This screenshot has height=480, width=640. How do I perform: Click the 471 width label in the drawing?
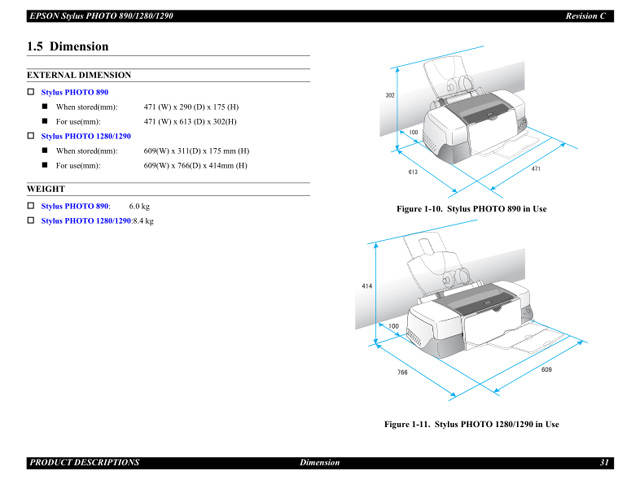click(536, 169)
